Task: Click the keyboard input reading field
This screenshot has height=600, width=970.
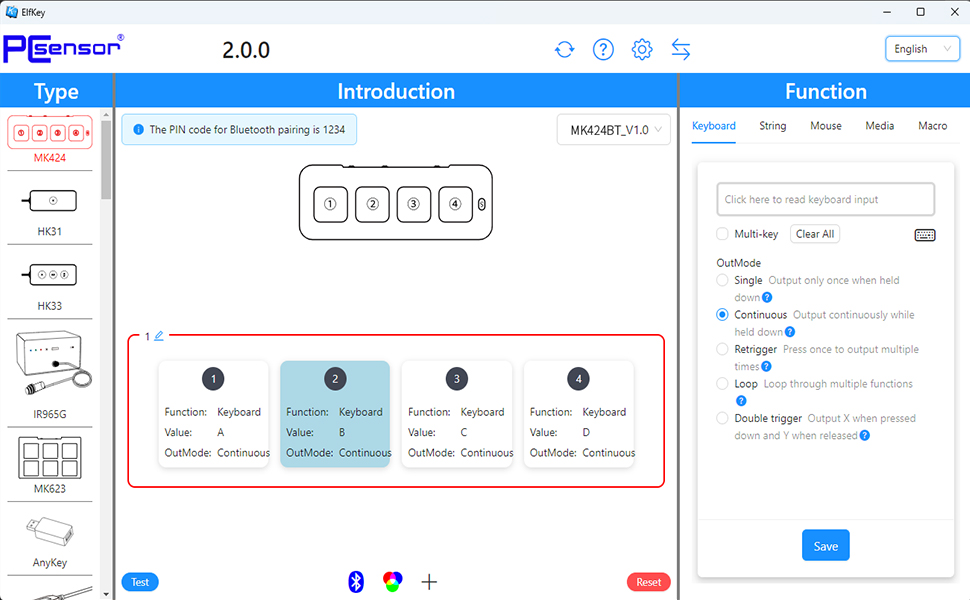Action: pos(825,200)
